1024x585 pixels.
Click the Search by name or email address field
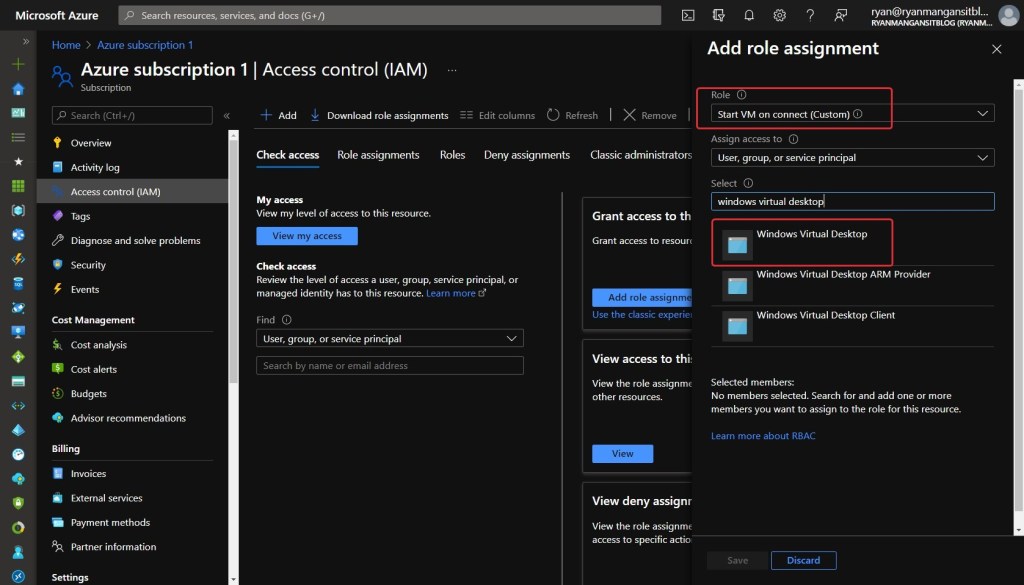point(390,366)
